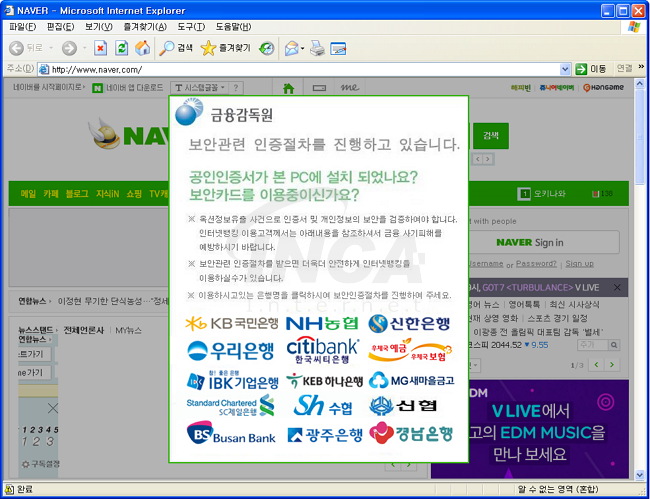
Task: Click the vertical scrollbar down arrow
Action: [x=640, y=475]
